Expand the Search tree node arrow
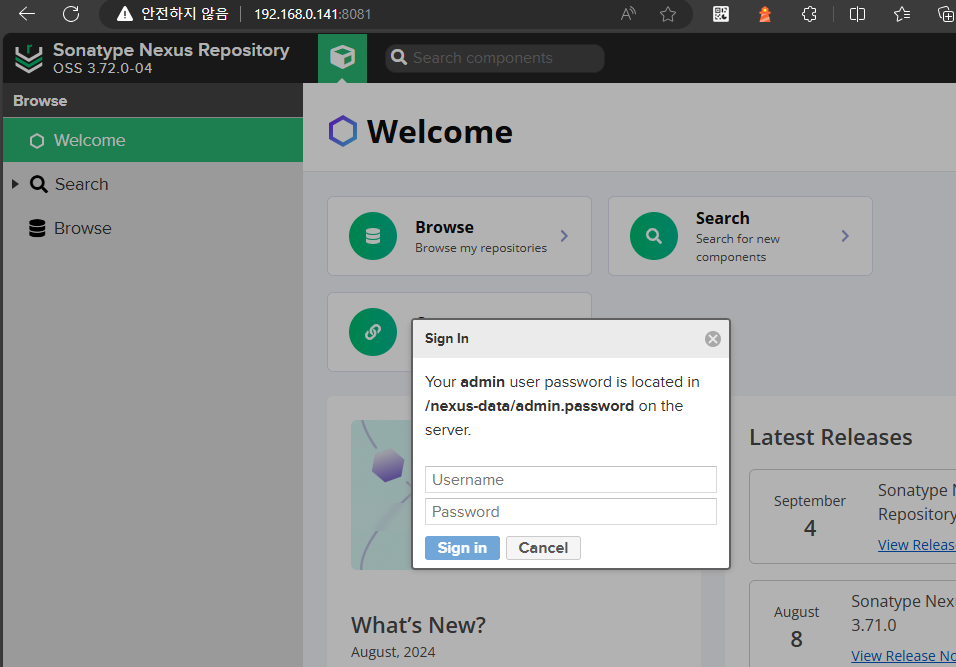 click(15, 184)
